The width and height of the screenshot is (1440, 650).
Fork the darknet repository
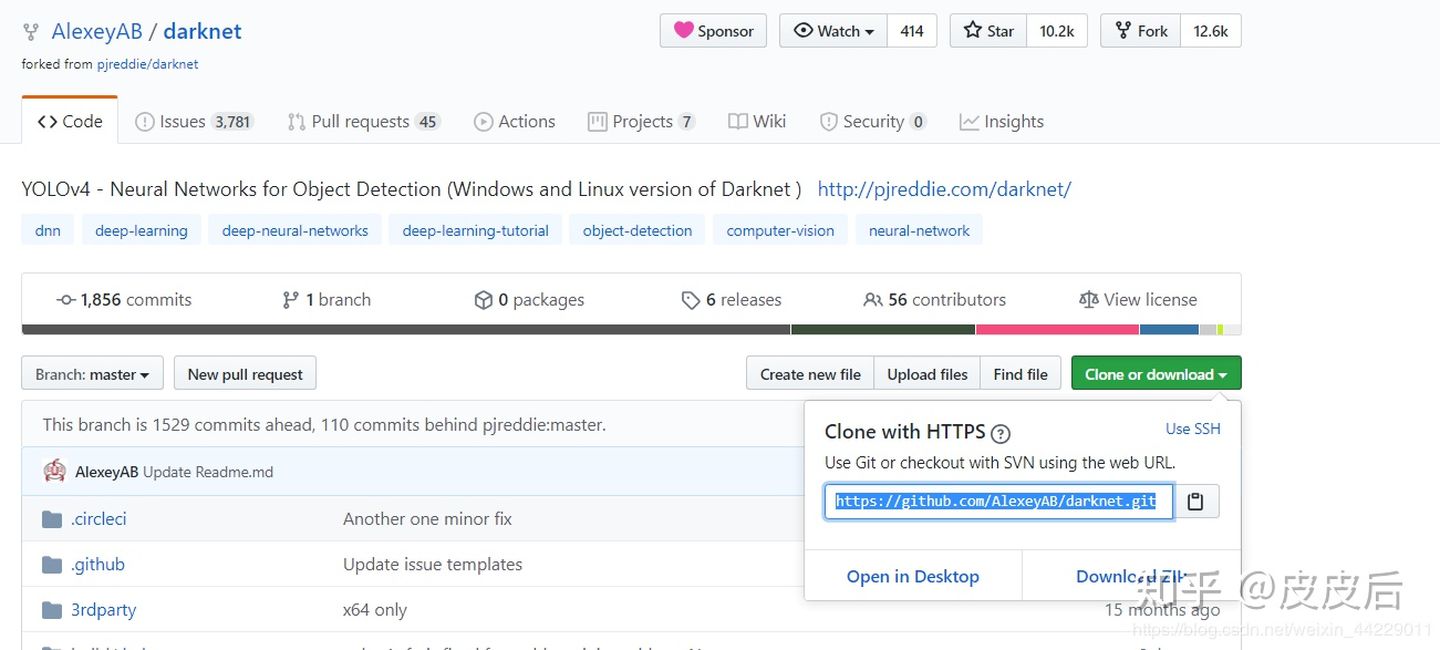click(1141, 31)
